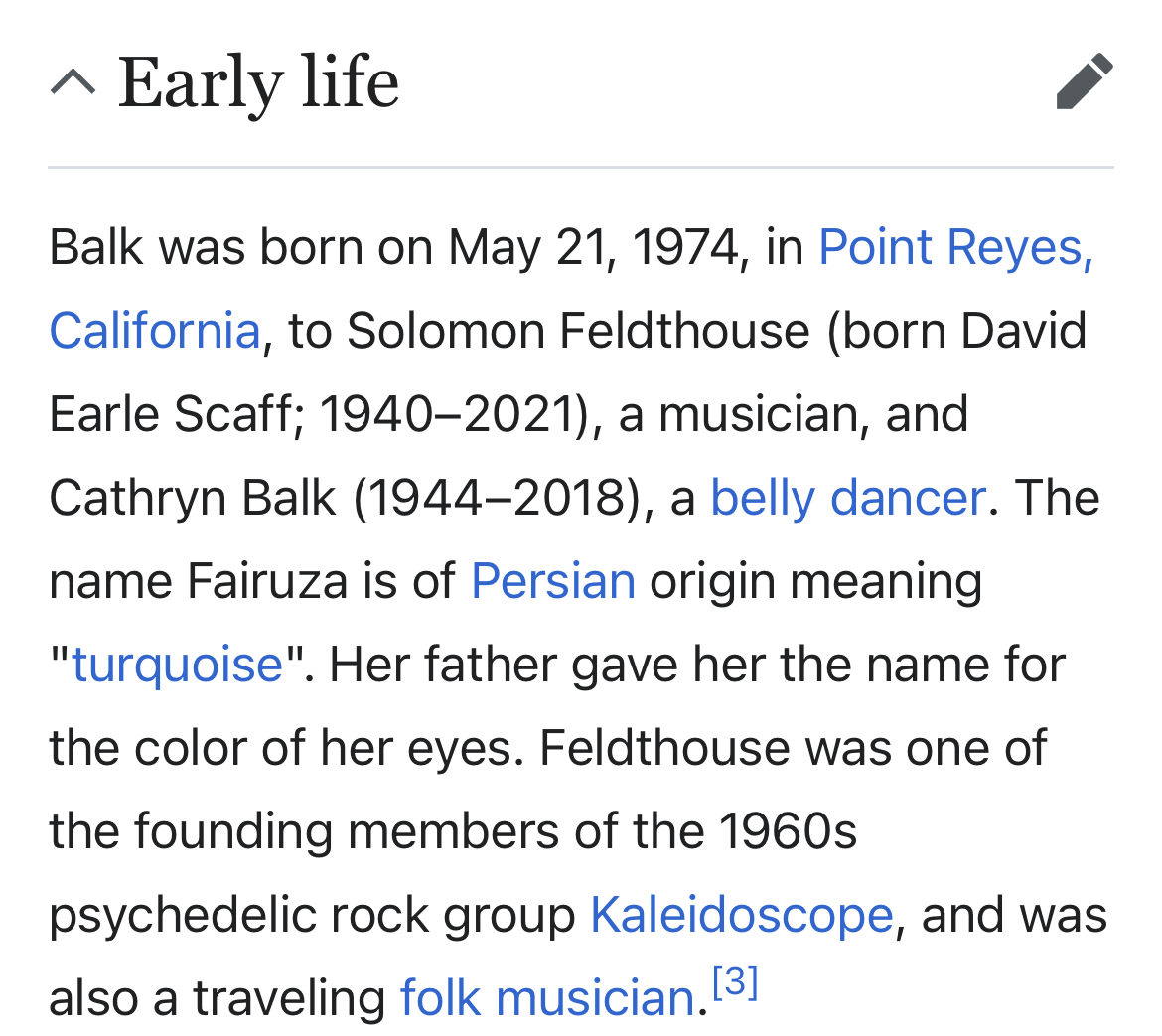1162x1036 pixels.
Task: Follow the belly dancer link
Action: click(848, 498)
